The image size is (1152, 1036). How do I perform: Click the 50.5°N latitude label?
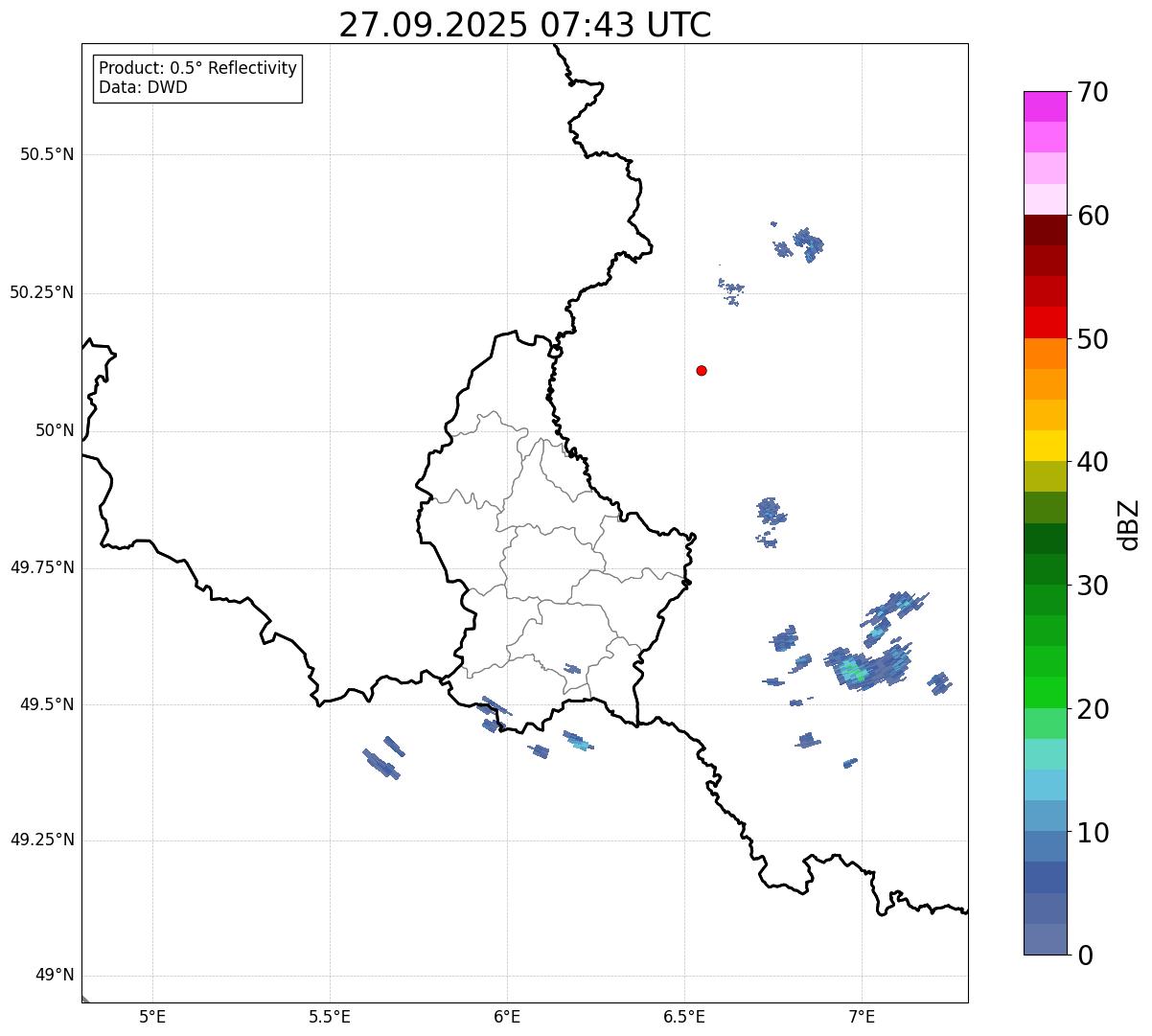tap(47, 154)
